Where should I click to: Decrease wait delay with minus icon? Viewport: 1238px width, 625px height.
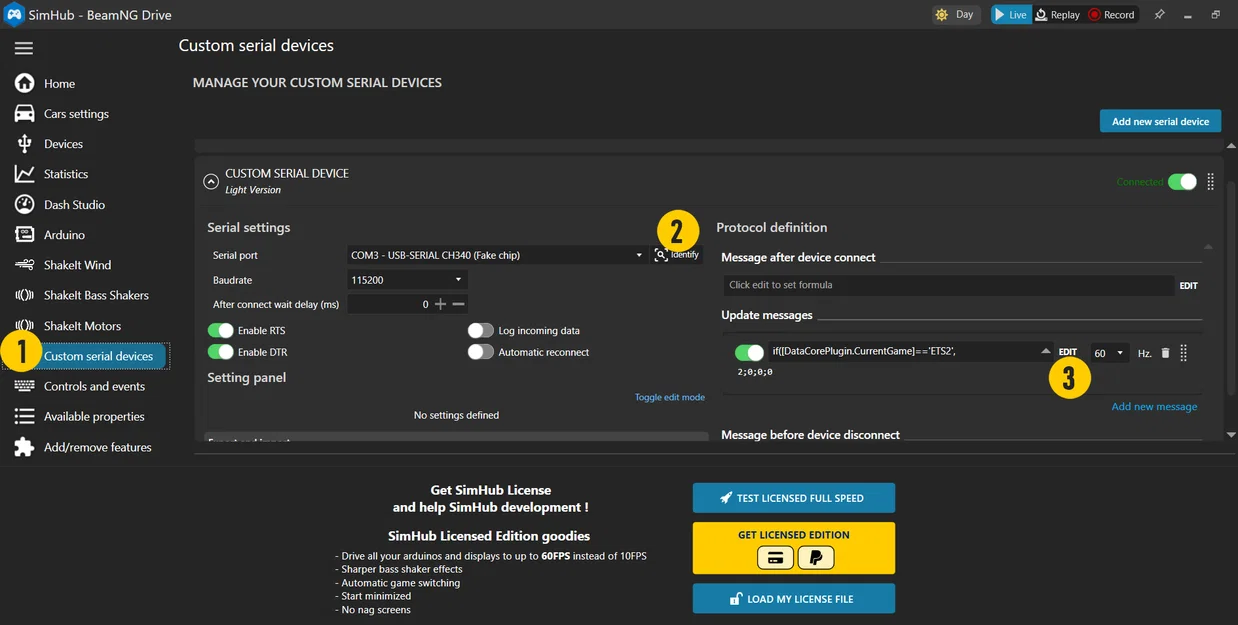point(458,304)
